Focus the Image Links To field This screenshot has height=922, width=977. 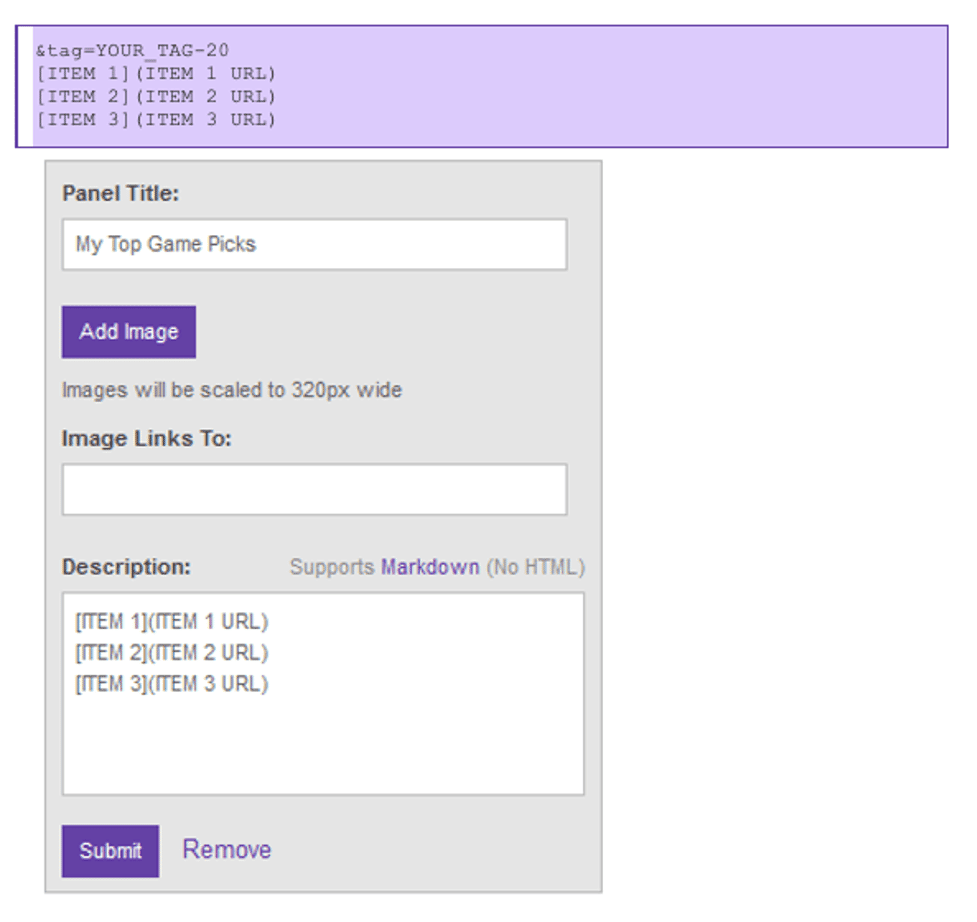tap(315, 489)
